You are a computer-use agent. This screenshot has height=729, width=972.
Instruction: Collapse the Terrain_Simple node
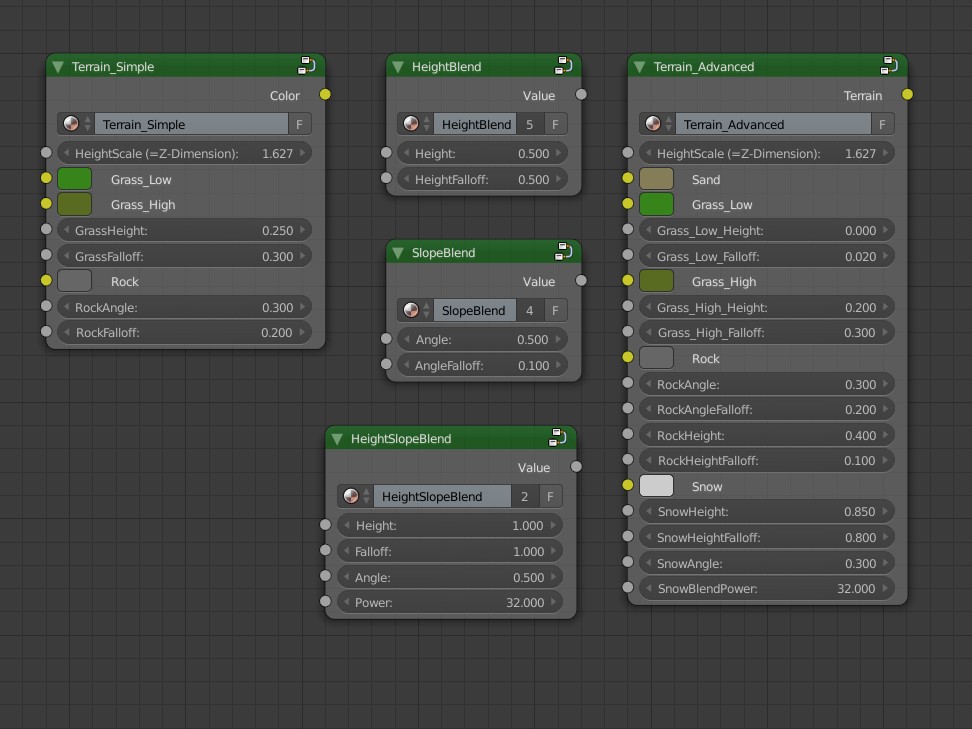coord(57,66)
